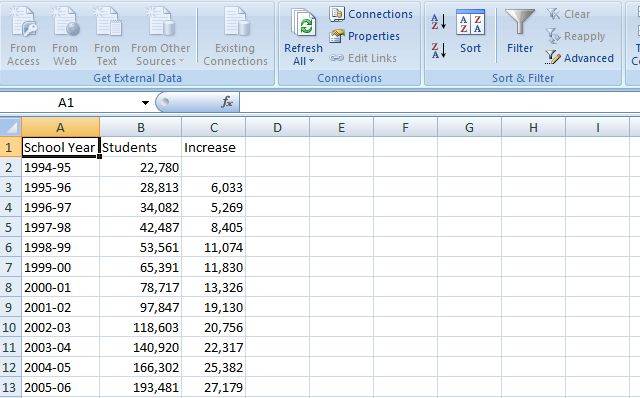Click the Increase header cell
Viewport: 640px width, 398px height.
(214, 147)
